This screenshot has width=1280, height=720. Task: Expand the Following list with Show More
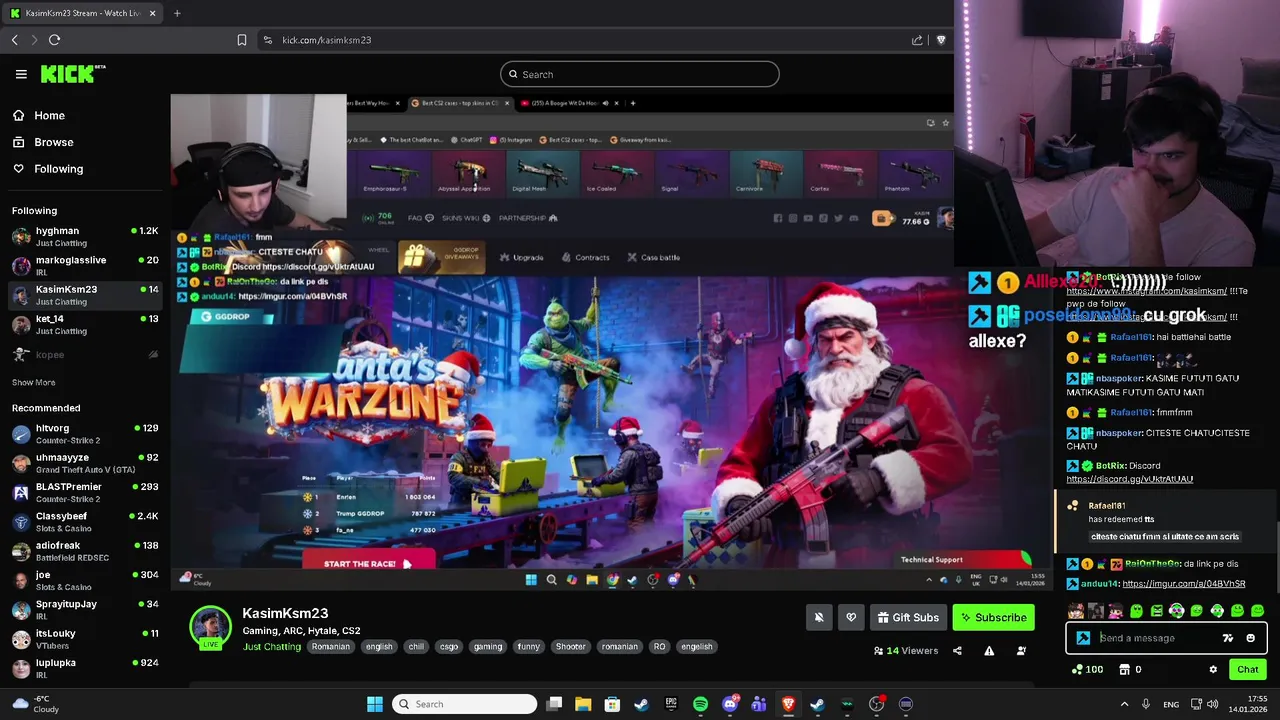[x=33, y=382]
